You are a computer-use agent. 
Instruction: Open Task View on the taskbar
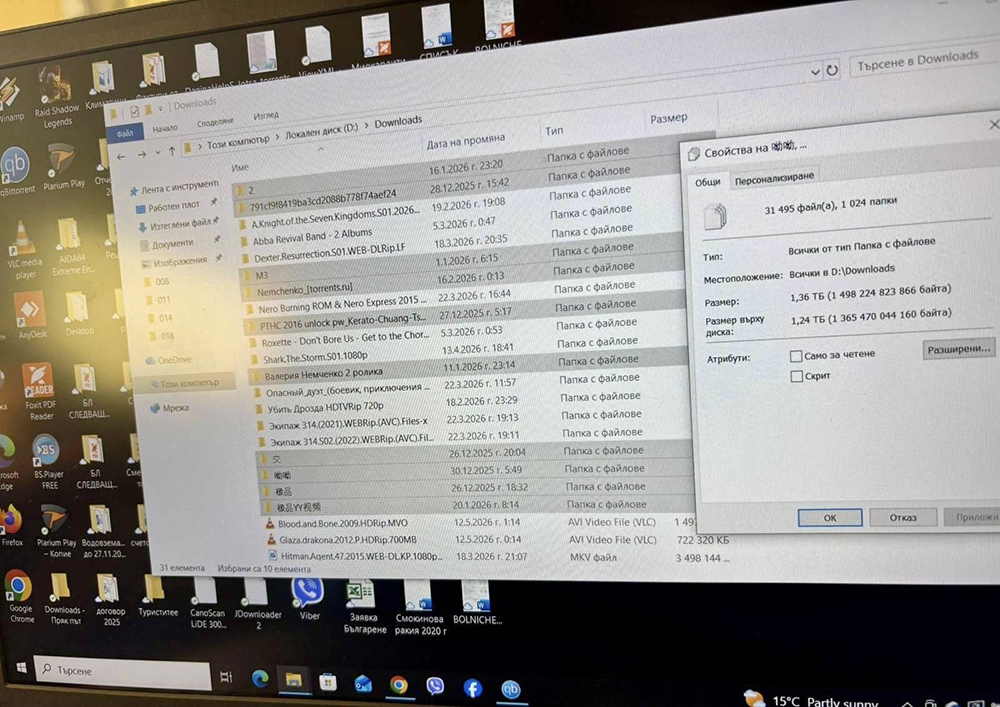pyautogui.click(x=226, y=677)
